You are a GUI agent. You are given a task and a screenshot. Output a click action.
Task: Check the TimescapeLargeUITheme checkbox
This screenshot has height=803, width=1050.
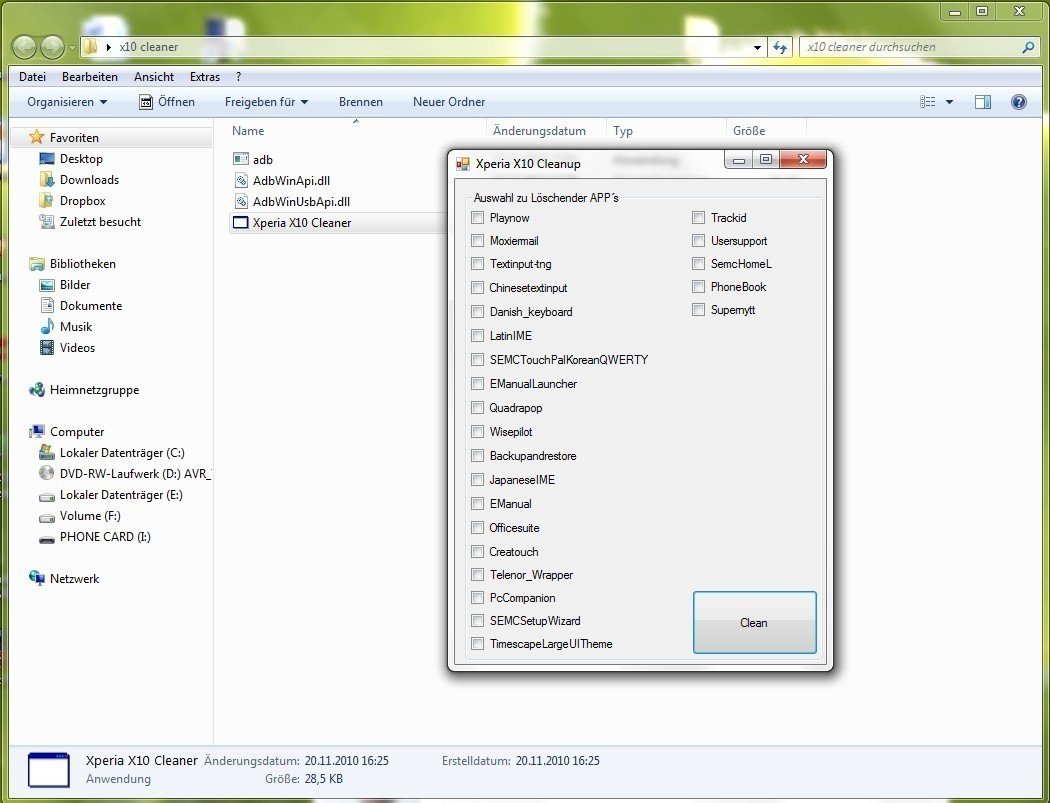click(x=477, y=644)
